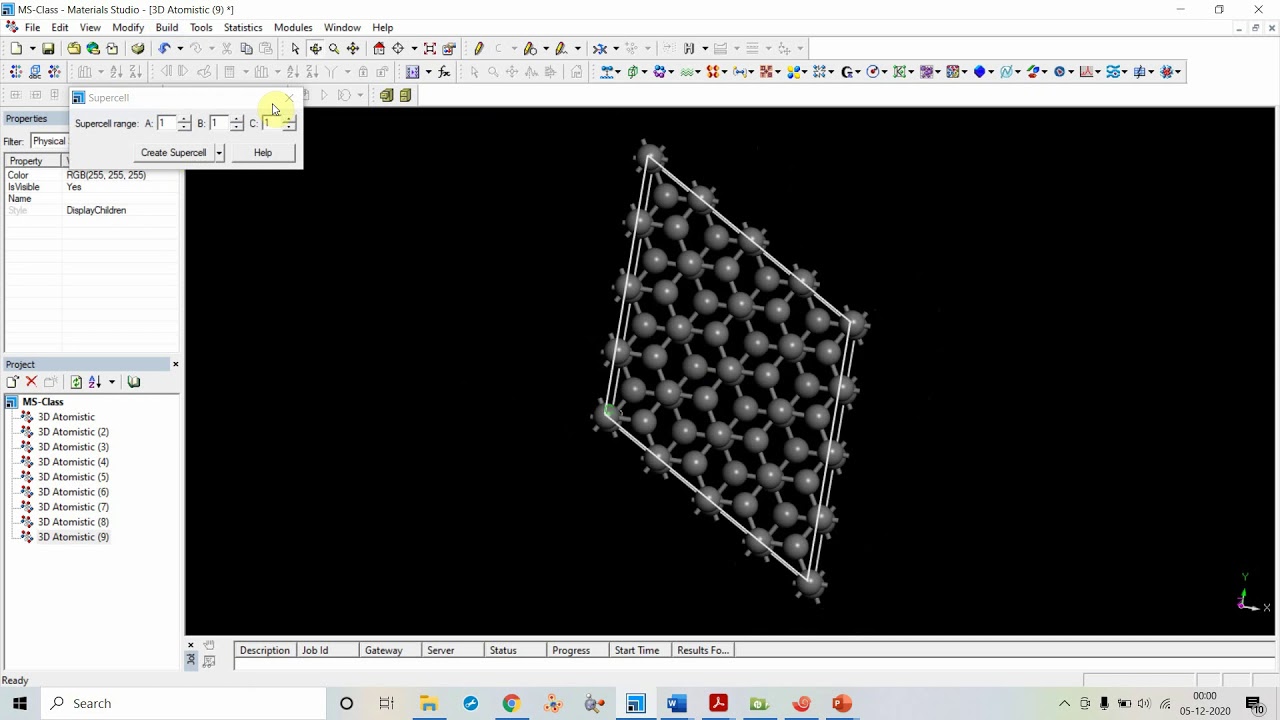Click the Fit to View icon

[430, 48]
